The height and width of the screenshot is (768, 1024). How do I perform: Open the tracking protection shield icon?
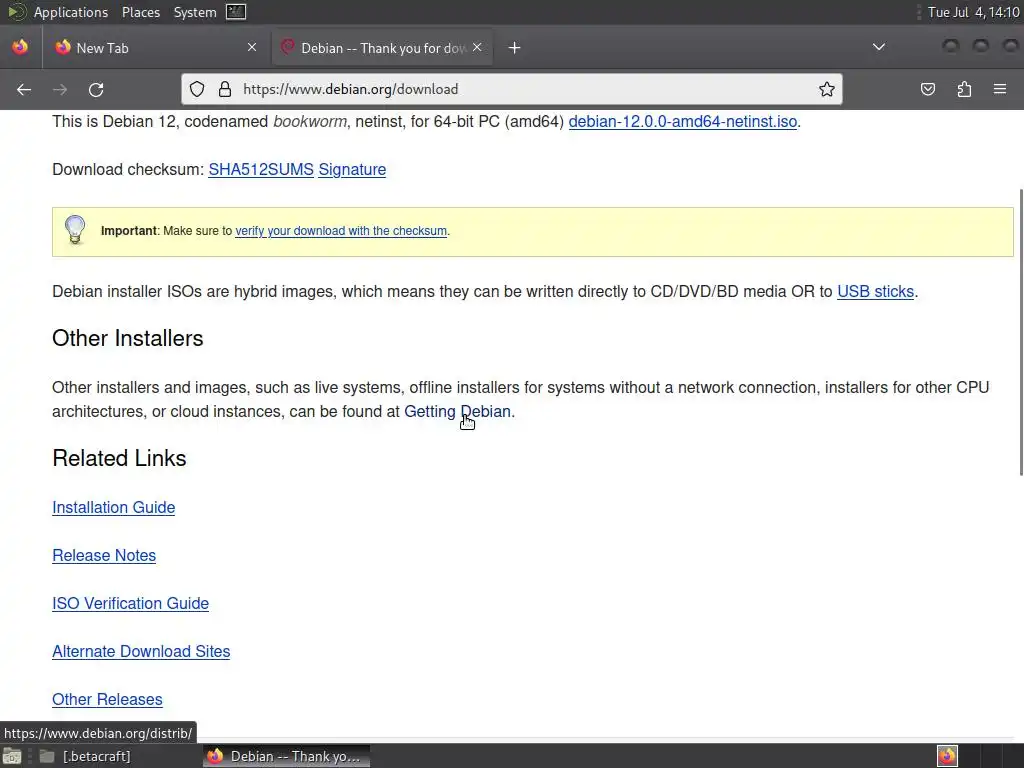[197, 89]
